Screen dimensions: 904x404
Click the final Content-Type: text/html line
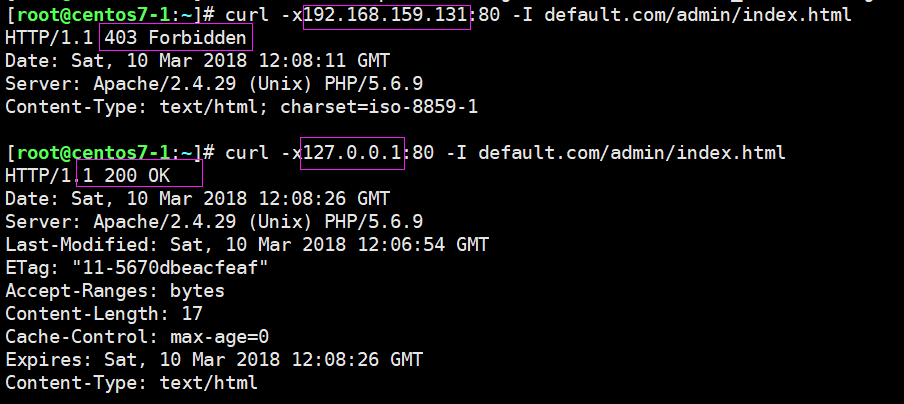pyautogui.click(x=131, y=382)
